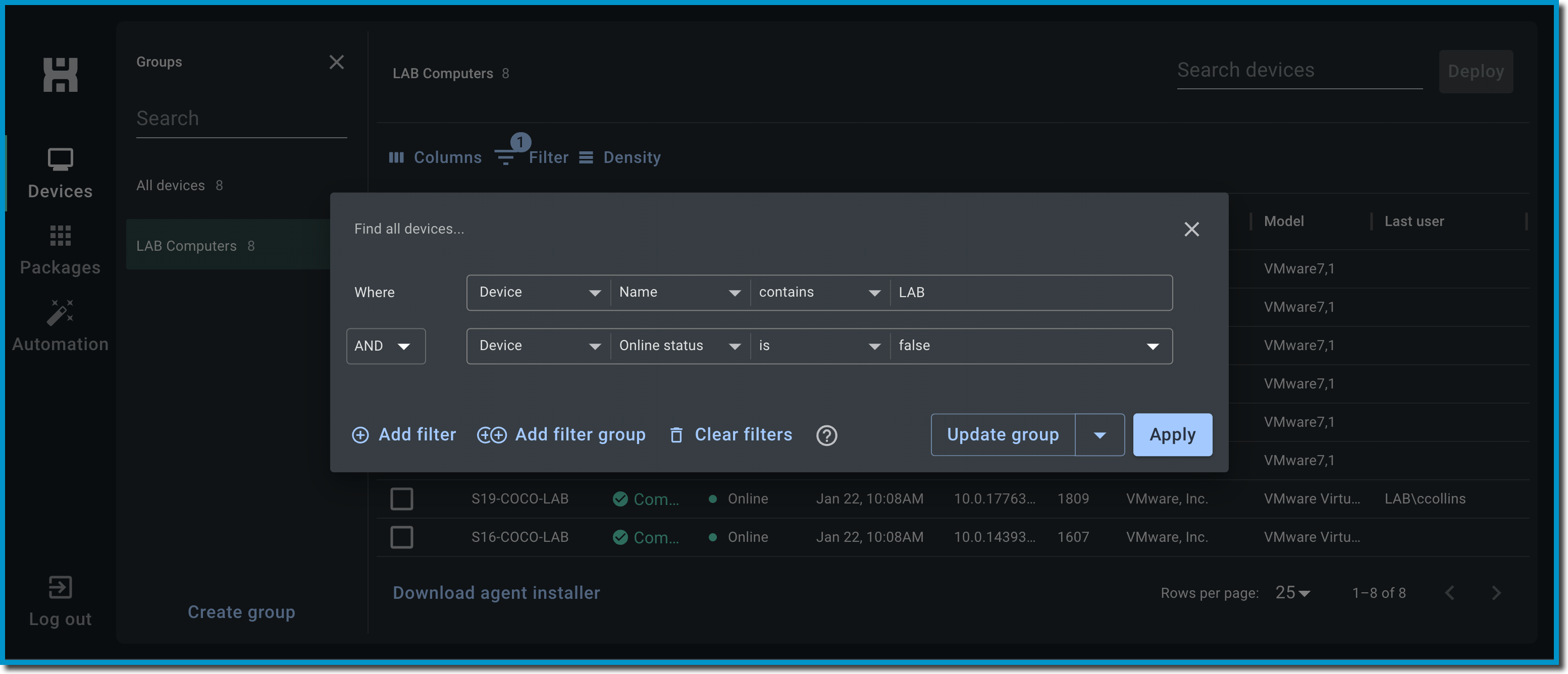Click the 1607 version cell

click(1073, 537)
